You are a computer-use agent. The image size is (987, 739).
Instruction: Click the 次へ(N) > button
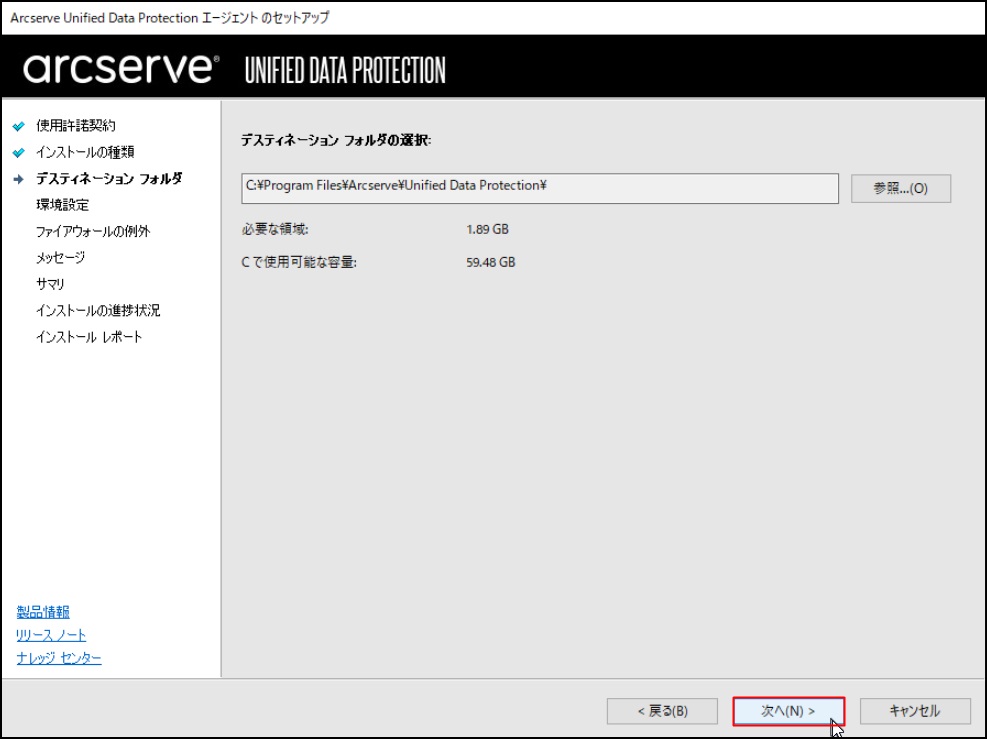788,711
